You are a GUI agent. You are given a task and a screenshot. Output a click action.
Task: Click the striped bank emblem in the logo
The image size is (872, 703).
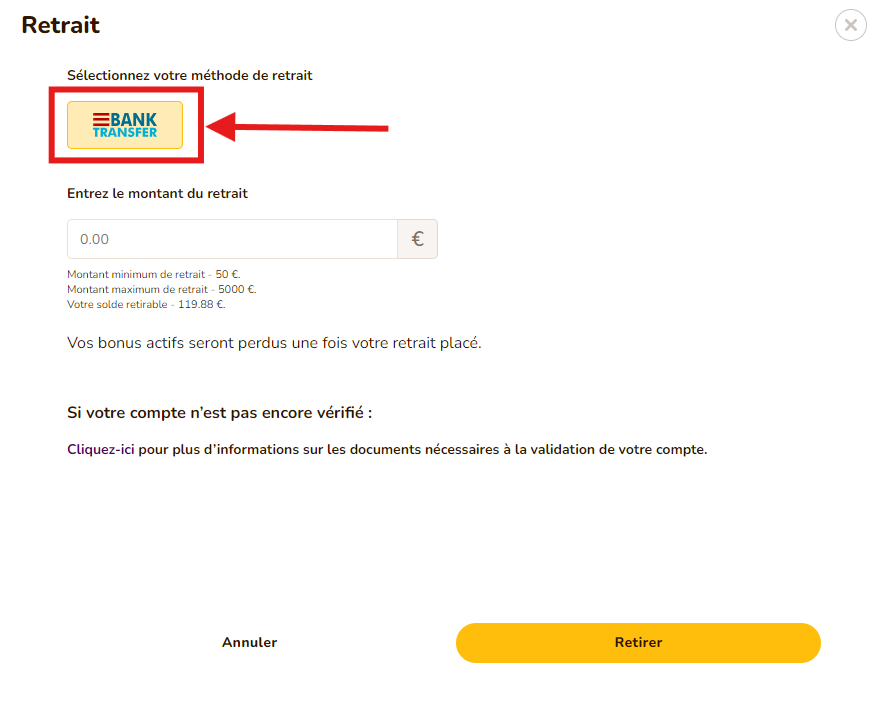(x=100, y=118)
